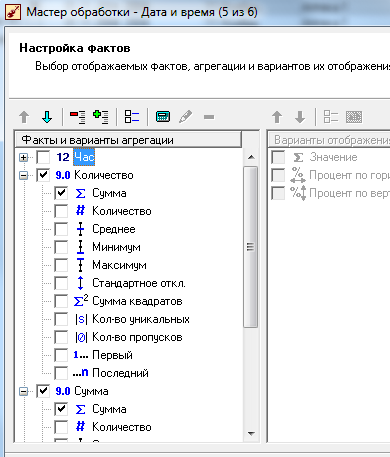Image resolution: width=390 pixels, height=457 pixels.
Task: Click the sigma icon of Сумма under Количество
Action: pos(80,193)
